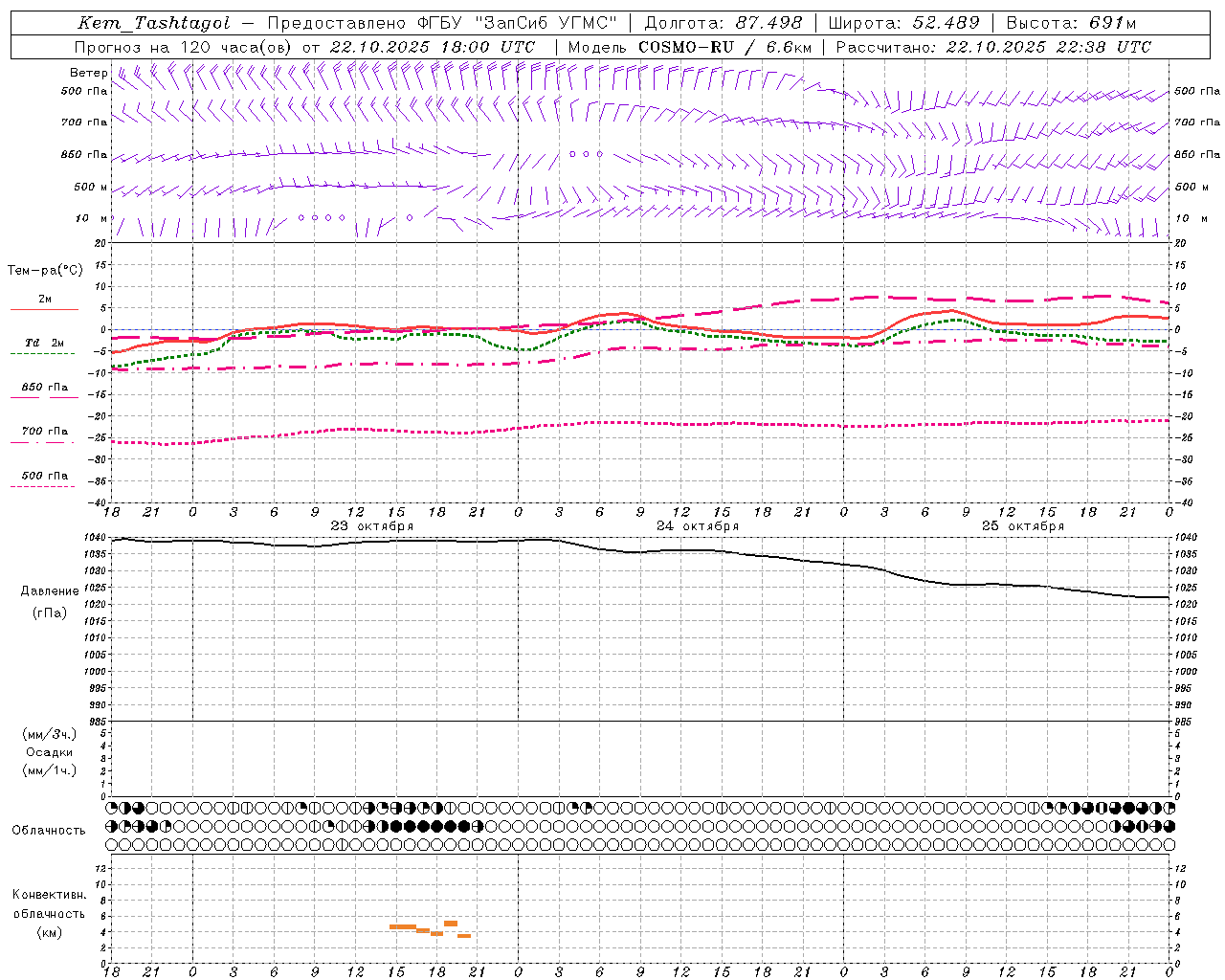Select the Высота: 691м header entry

click(1071, 23)
